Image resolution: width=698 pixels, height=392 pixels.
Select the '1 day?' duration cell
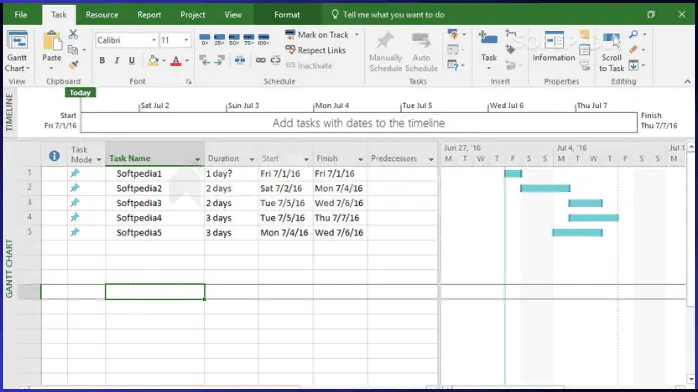tap(231, 174)
